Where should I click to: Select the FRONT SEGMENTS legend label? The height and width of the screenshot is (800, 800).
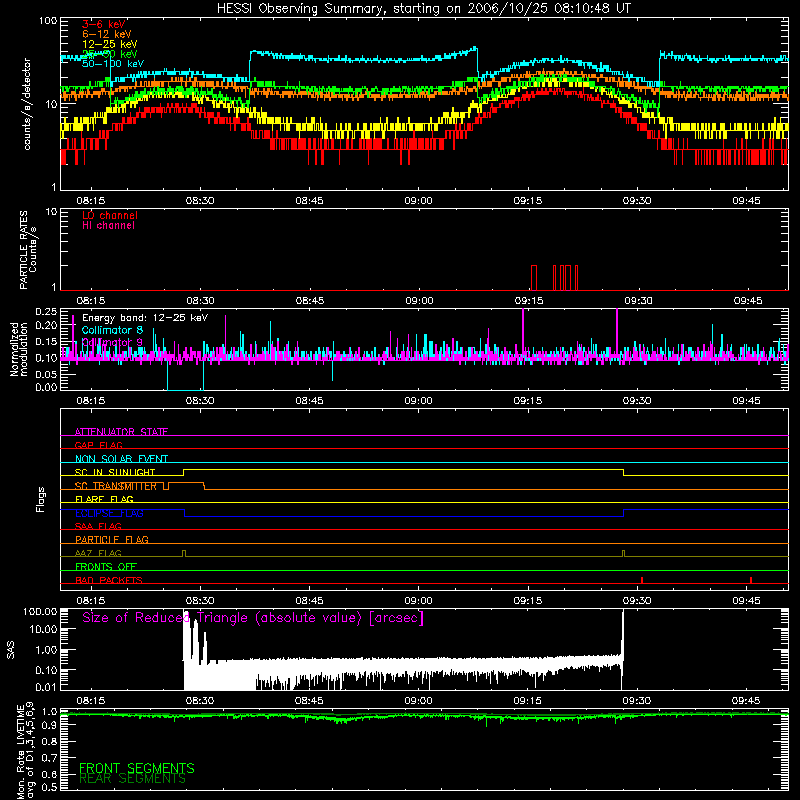[x=137, y=768]
